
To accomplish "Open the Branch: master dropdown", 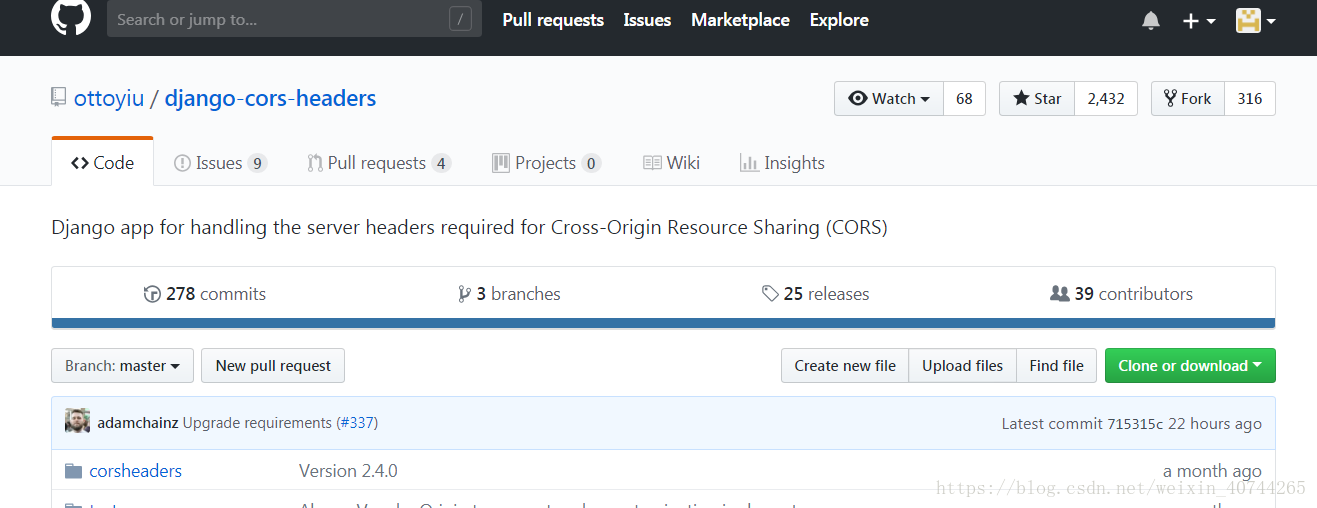I will click(122, 366).
